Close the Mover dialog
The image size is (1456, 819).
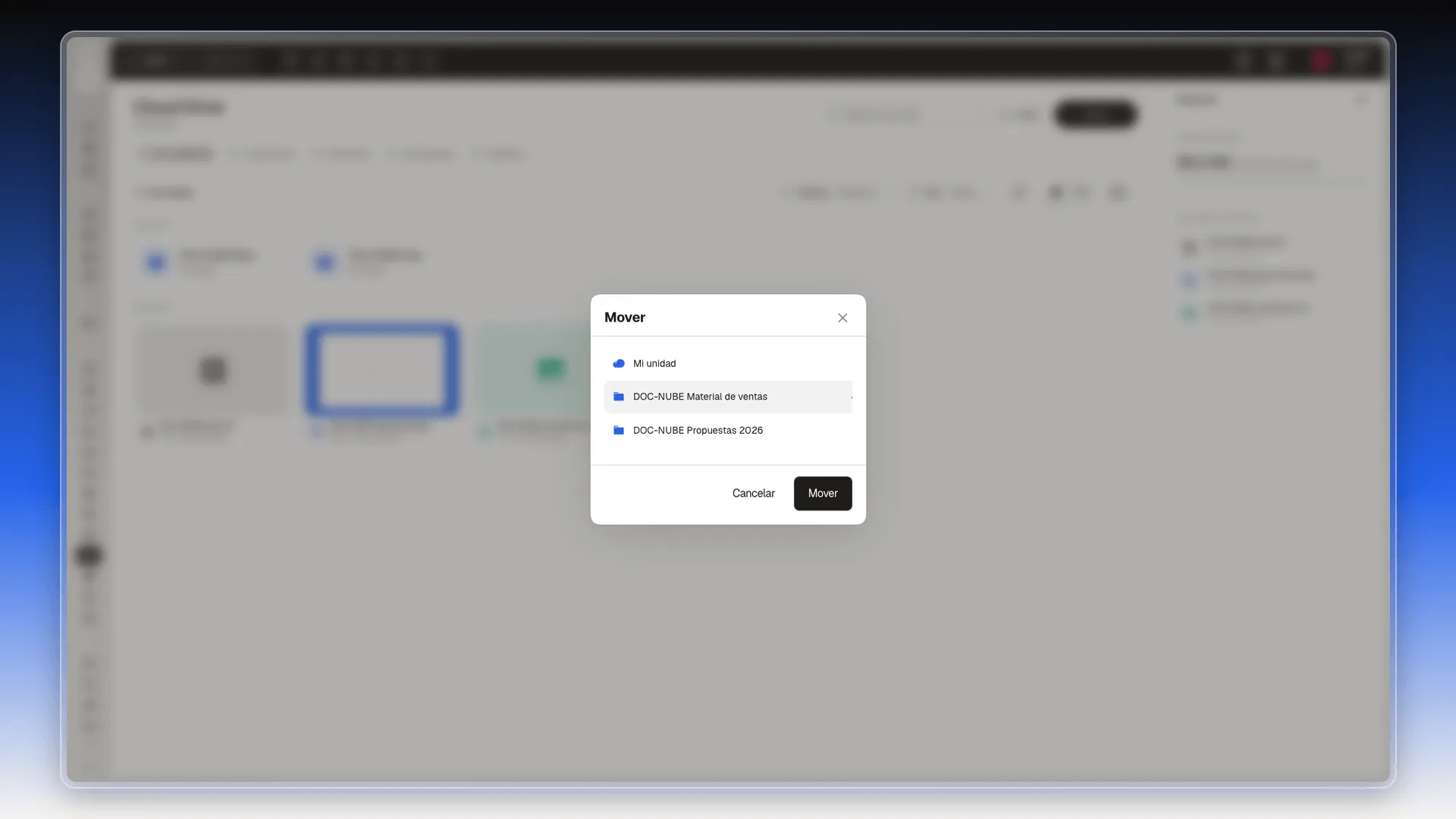pos(843,318)
